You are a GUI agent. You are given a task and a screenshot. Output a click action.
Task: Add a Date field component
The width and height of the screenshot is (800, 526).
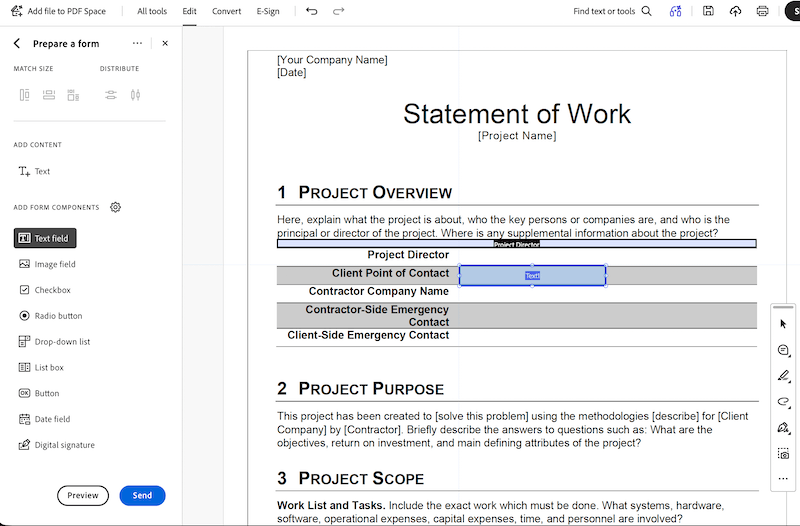coord(44,419)
